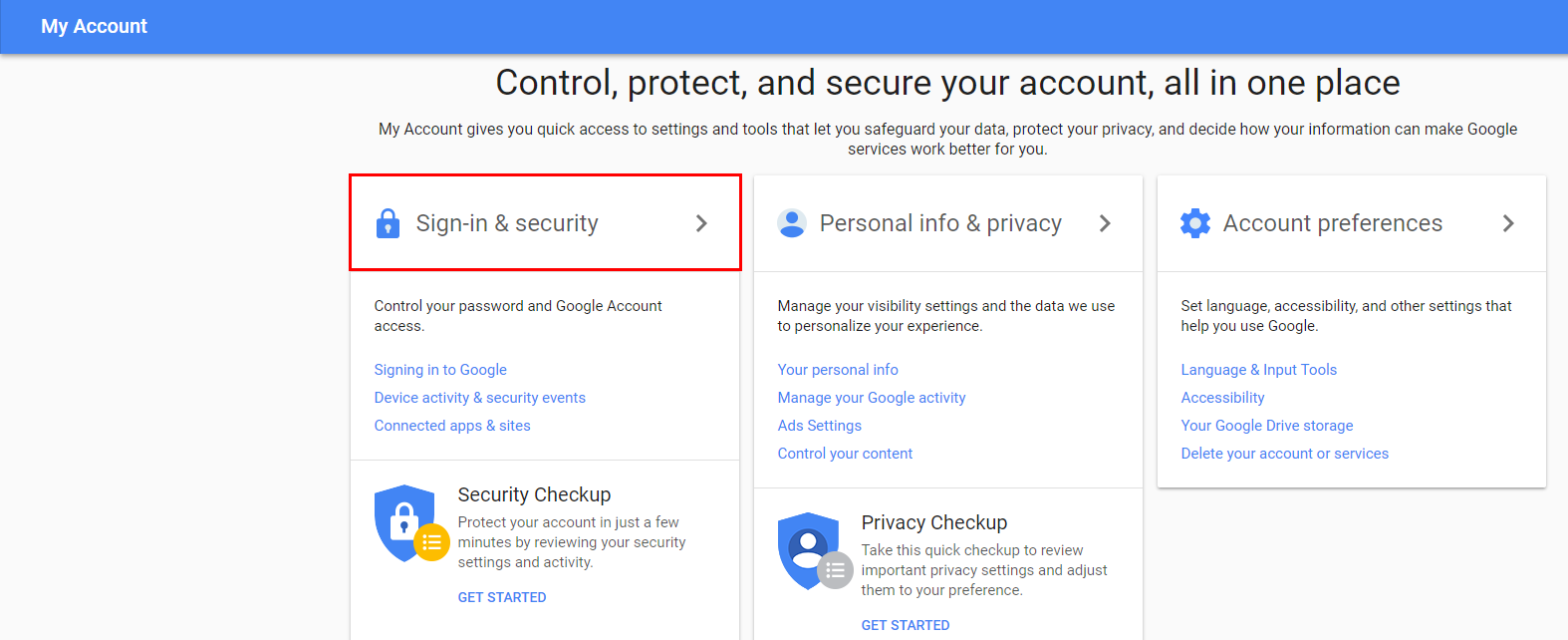Open the My Account header title
The width and height of the screenshot is (1568, 640).
tap(94, 27)
